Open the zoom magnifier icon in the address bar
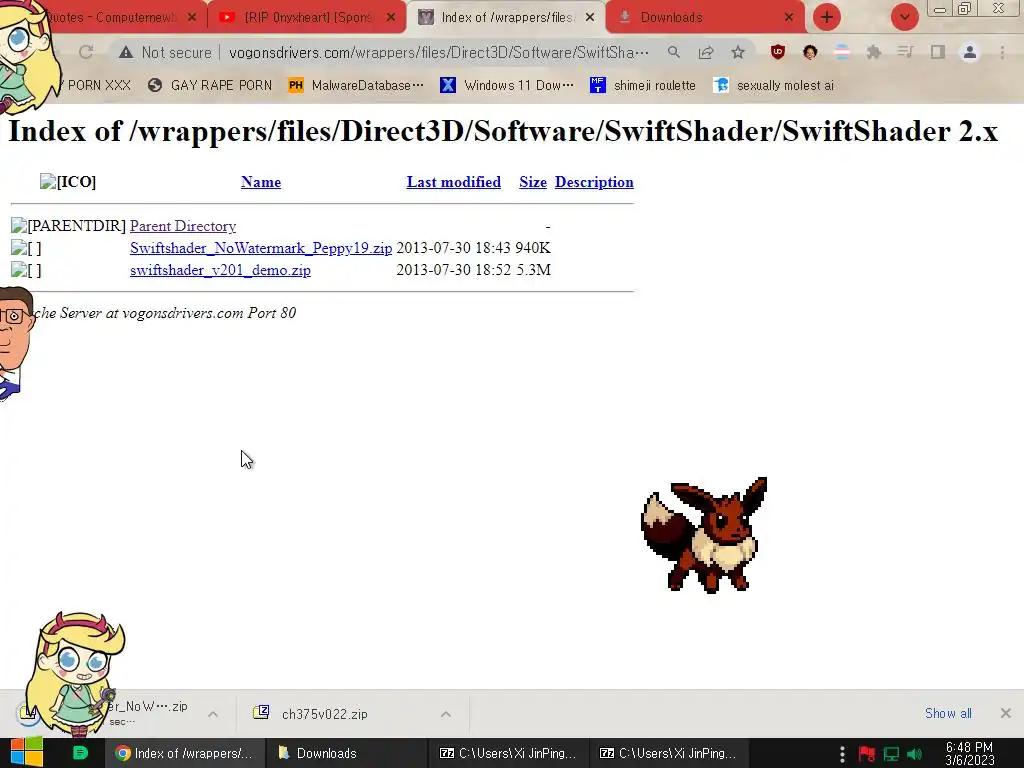This screenshot has height=768, width=1024. pos(673,52)
